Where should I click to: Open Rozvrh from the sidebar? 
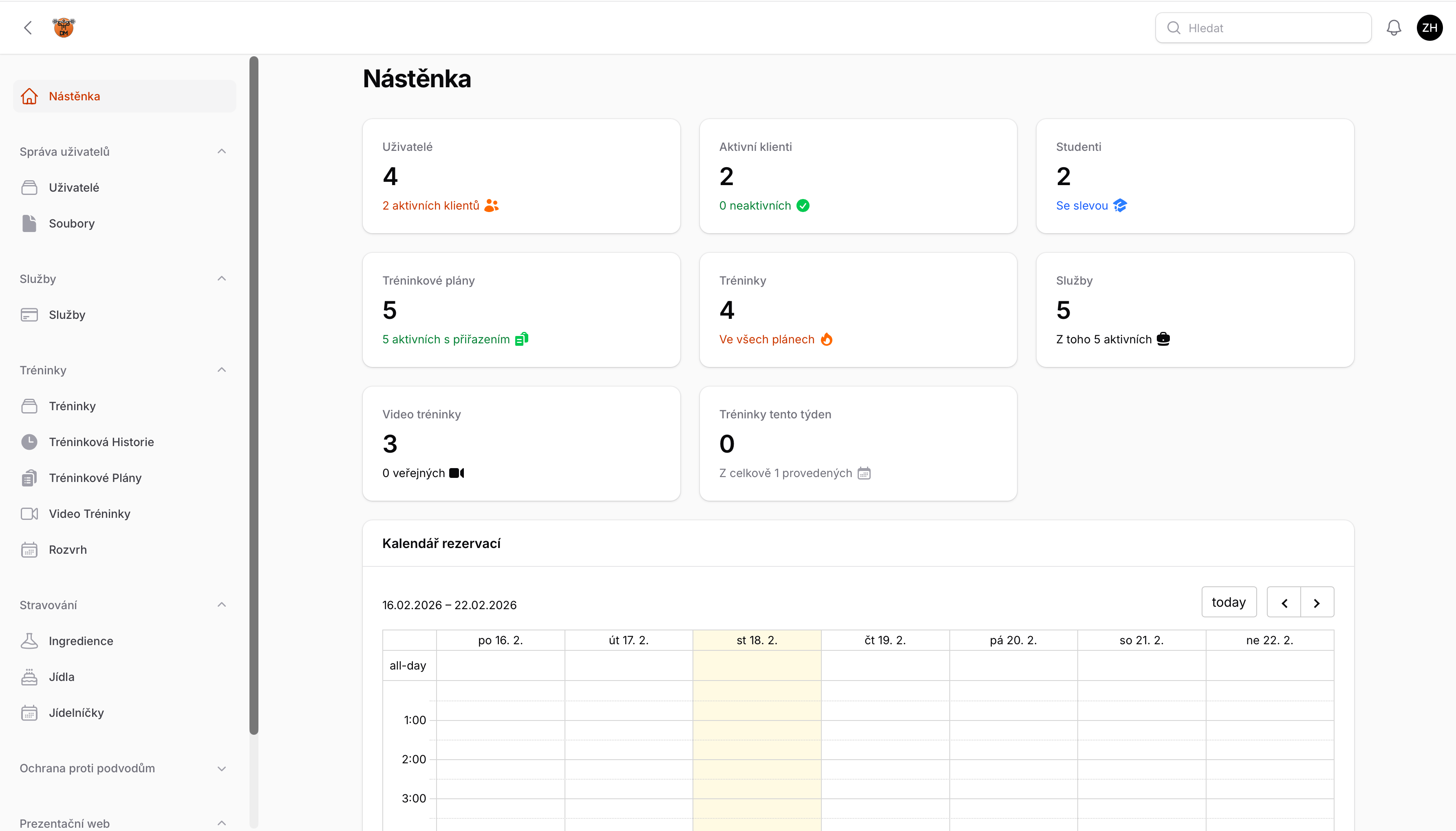pos(68,550)
